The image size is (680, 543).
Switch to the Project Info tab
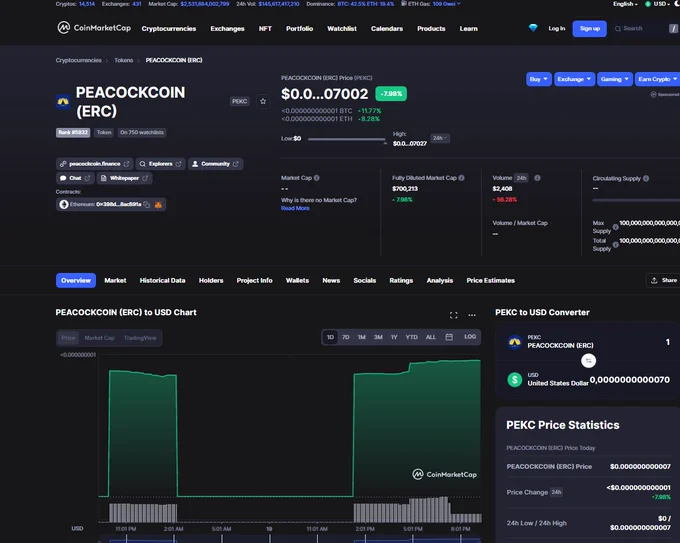[255, 281]
